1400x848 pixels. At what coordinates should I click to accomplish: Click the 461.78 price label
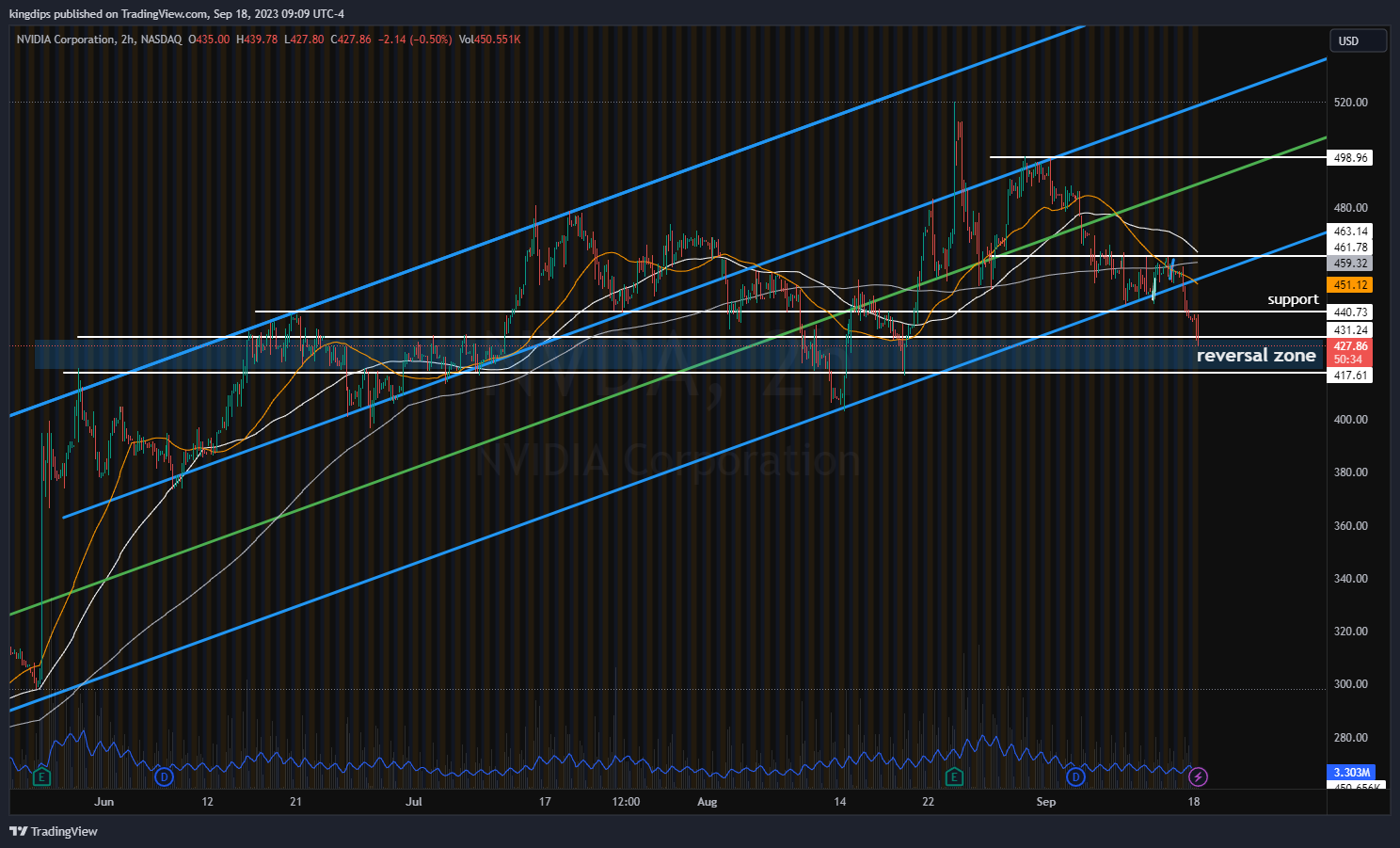(x=1350, y=247)
